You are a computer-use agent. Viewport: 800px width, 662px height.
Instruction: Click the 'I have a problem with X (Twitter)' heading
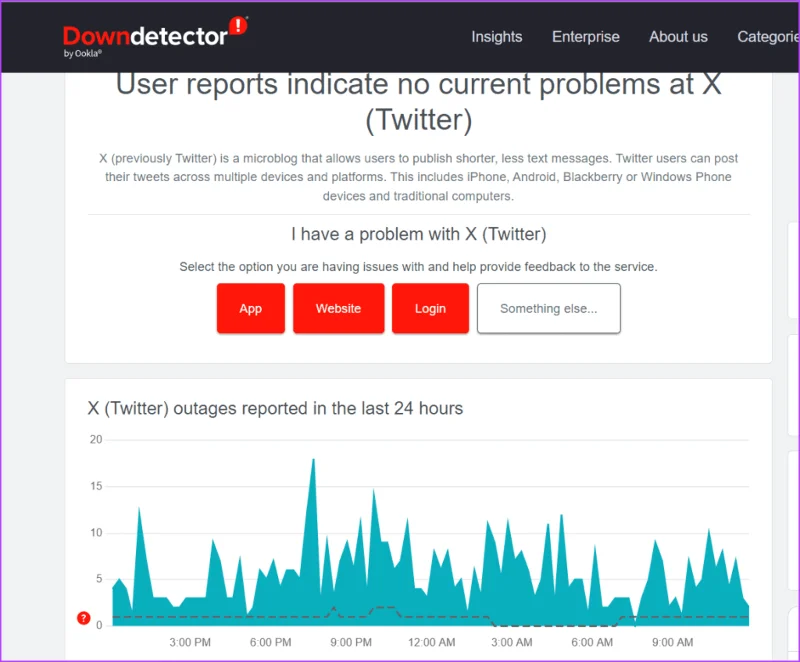(418, 234)
